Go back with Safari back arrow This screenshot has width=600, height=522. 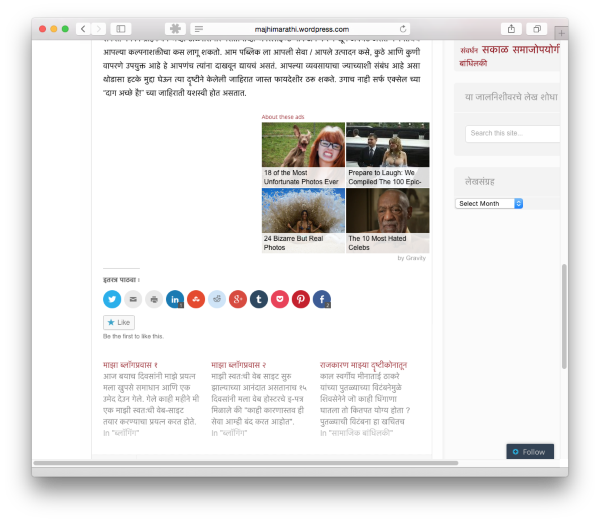pos(83,29)
